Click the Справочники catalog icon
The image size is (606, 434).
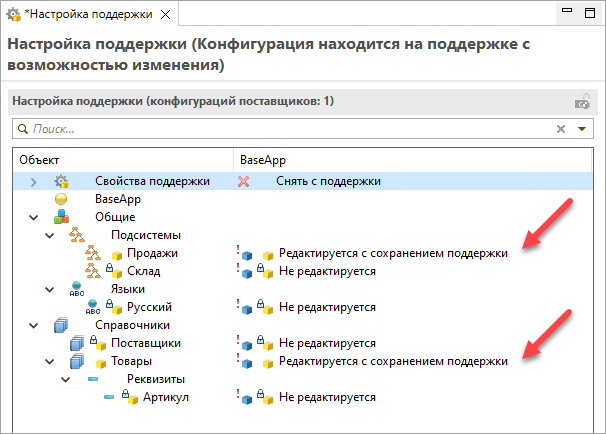click(x=61, y=325)
